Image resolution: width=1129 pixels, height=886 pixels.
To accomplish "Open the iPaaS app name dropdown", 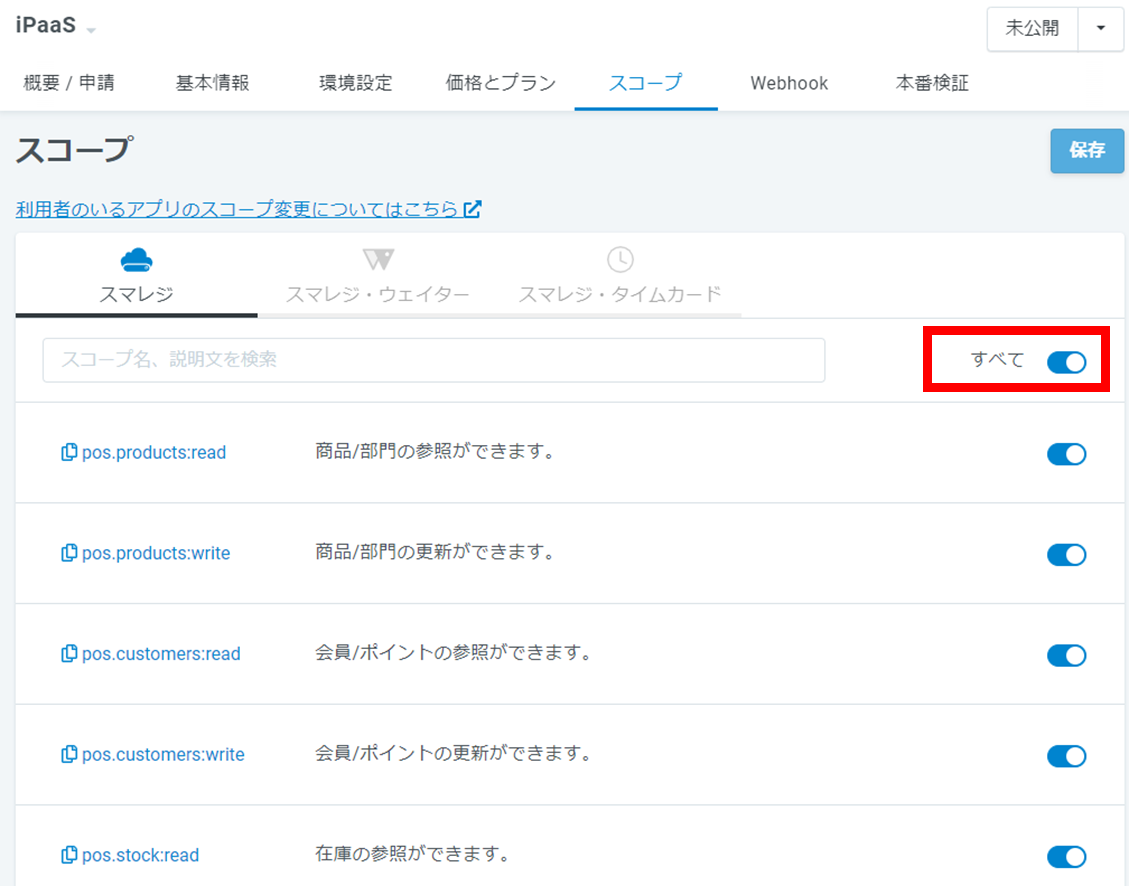I will [x=91, y=30].
